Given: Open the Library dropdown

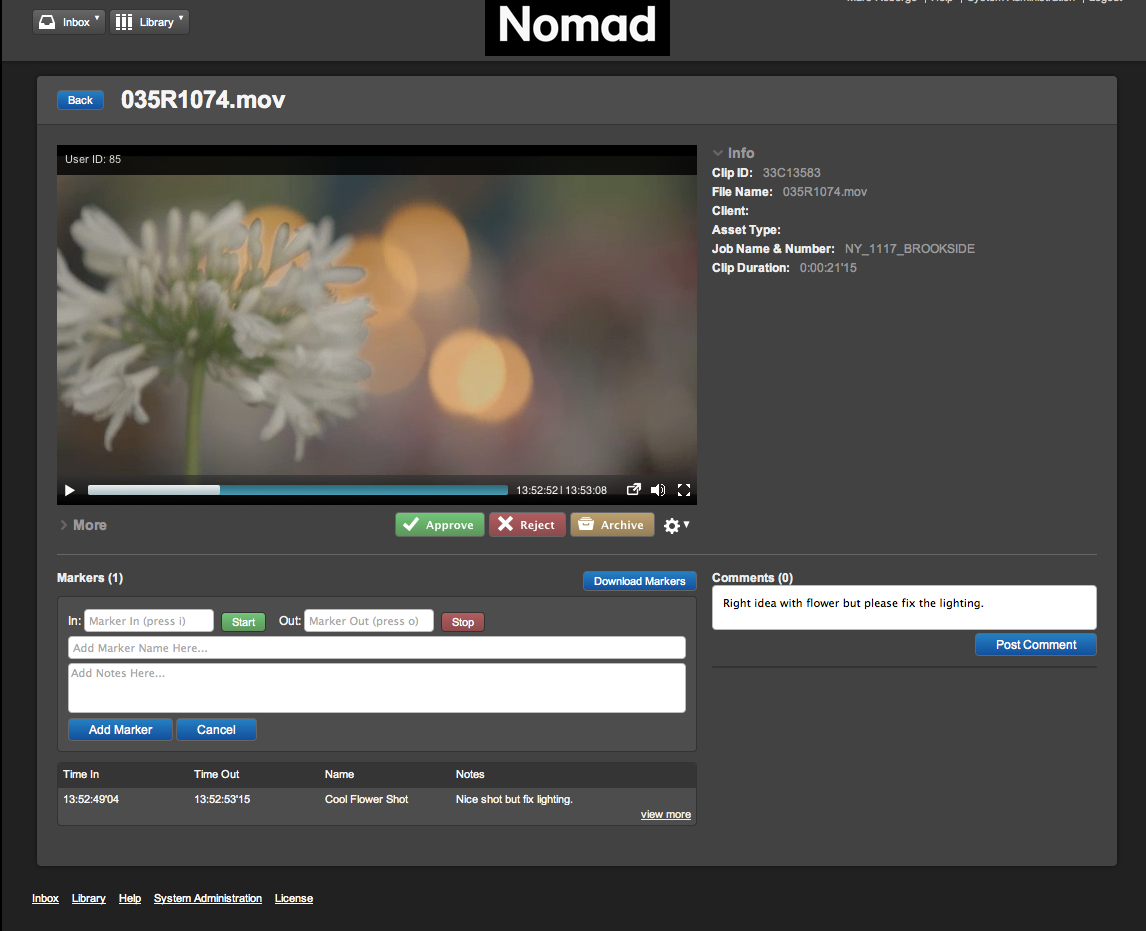Looking at the screenshot, I should (148, 22).
